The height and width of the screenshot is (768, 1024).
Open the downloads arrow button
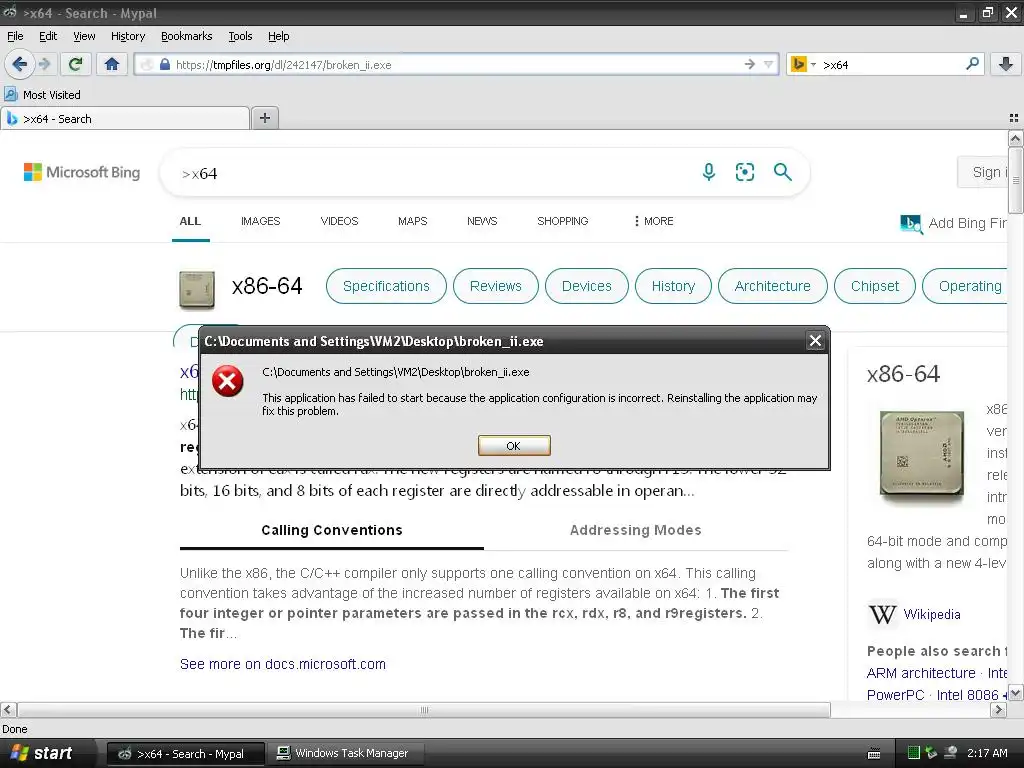pos(1006,64)
